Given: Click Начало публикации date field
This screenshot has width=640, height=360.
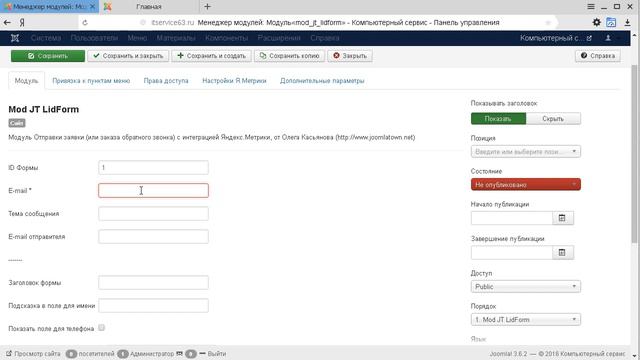Looking at the screenshot, I should point(512,218).
